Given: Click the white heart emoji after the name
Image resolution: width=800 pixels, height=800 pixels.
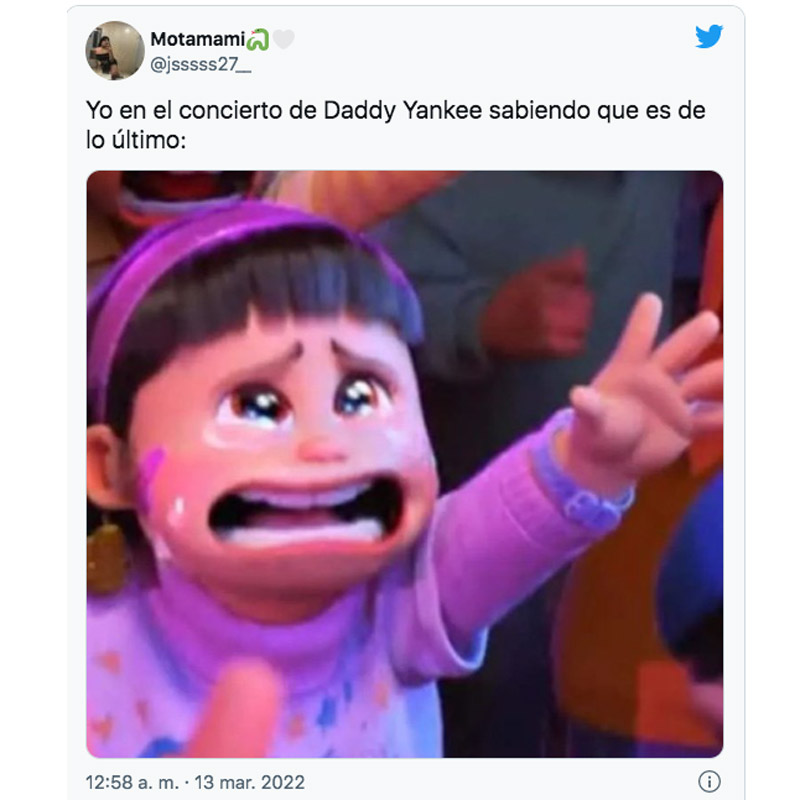Looking at the screenshot, I should pyautogui.click(x=283, y=39).
